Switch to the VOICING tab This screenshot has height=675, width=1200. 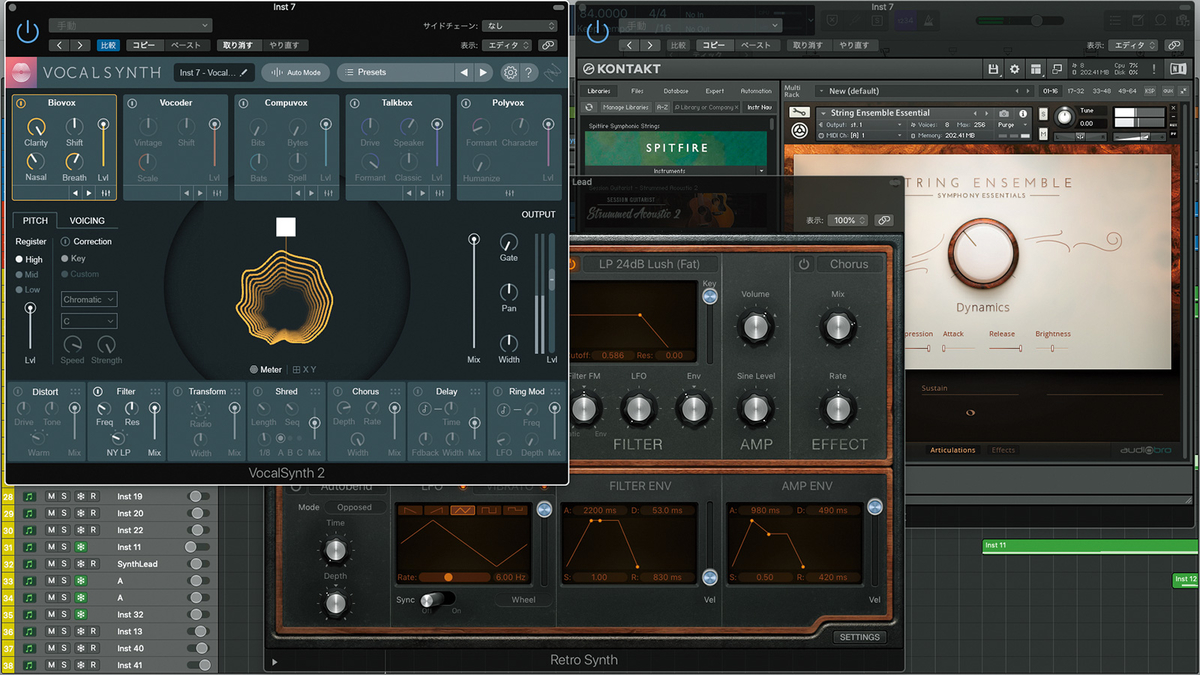87,221
